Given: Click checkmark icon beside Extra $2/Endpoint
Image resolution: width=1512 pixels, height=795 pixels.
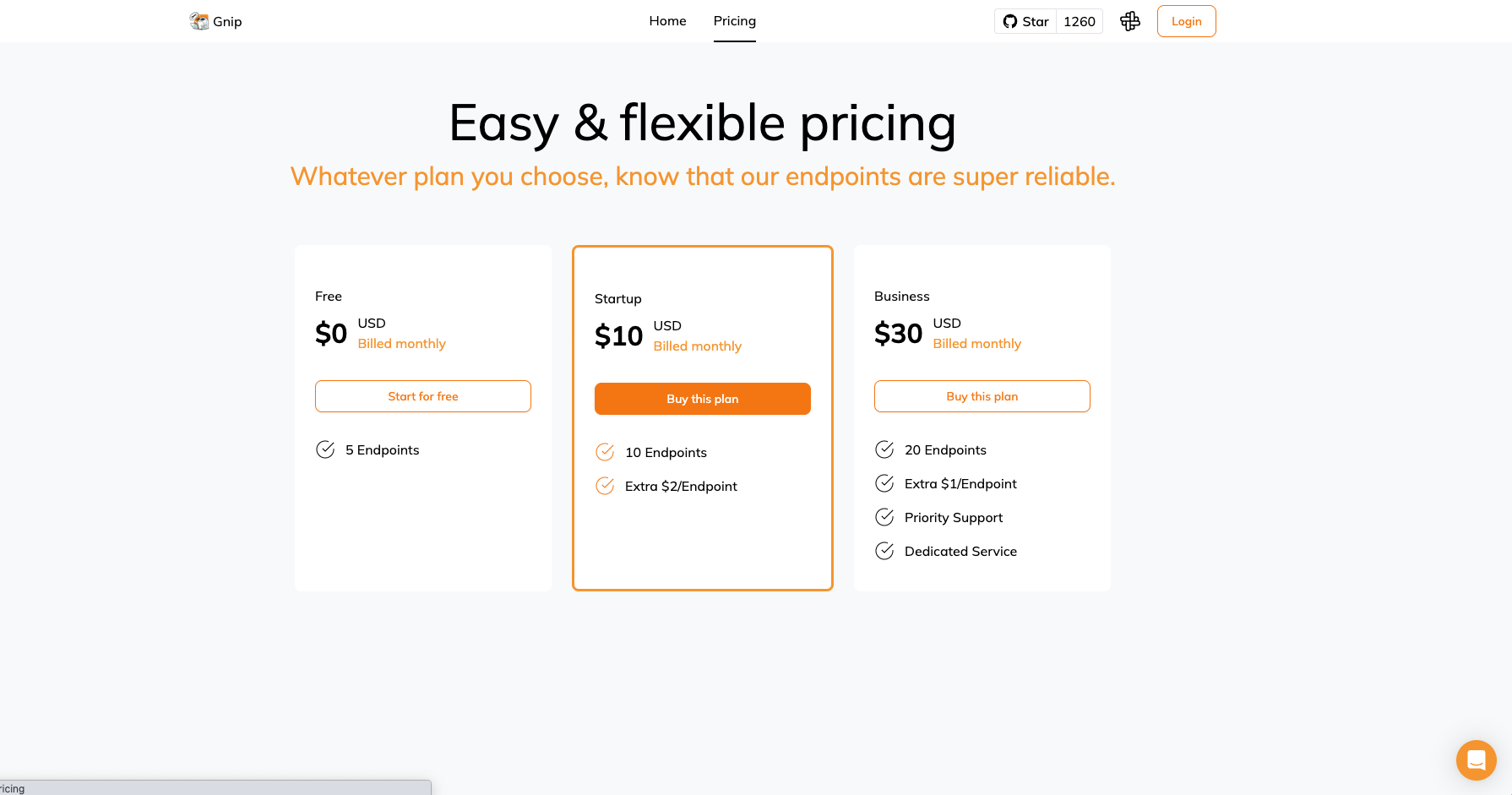Looking at the screenshot, I should (605, 486).
